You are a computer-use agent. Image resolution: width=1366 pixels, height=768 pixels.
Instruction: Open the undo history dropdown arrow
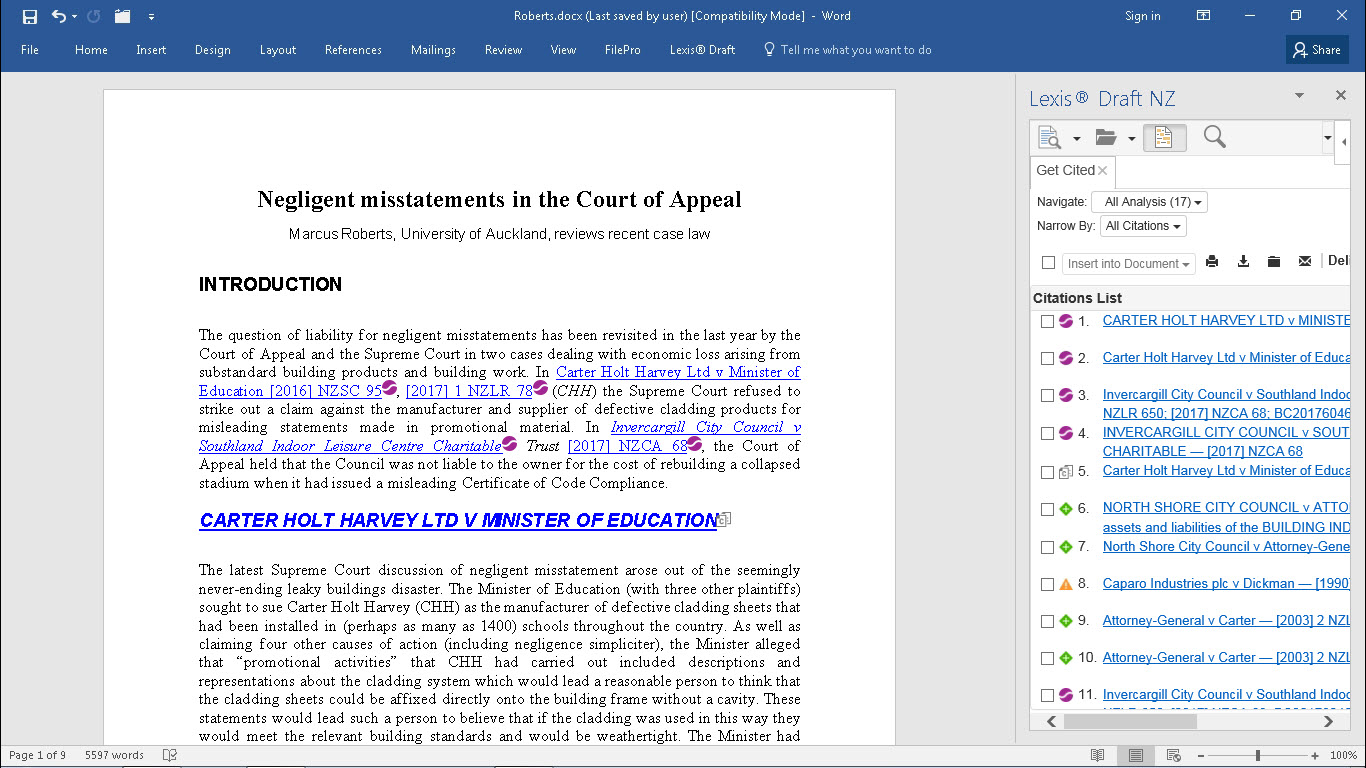pos(75,17)
